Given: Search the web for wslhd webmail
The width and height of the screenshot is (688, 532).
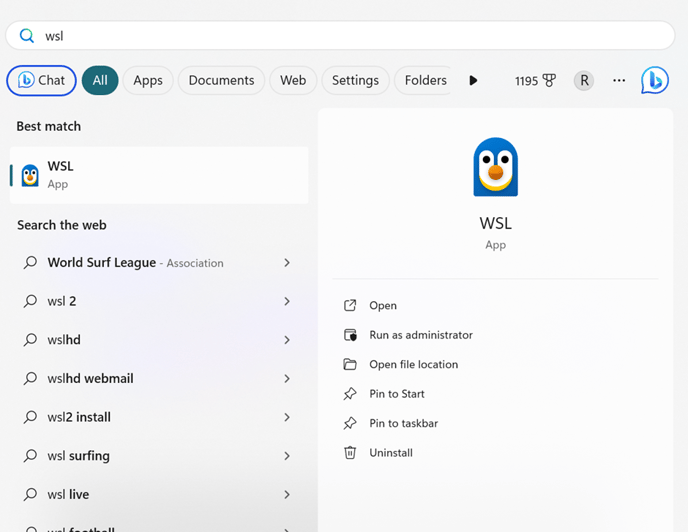Looking at the screenshot, I should [90, 378].
